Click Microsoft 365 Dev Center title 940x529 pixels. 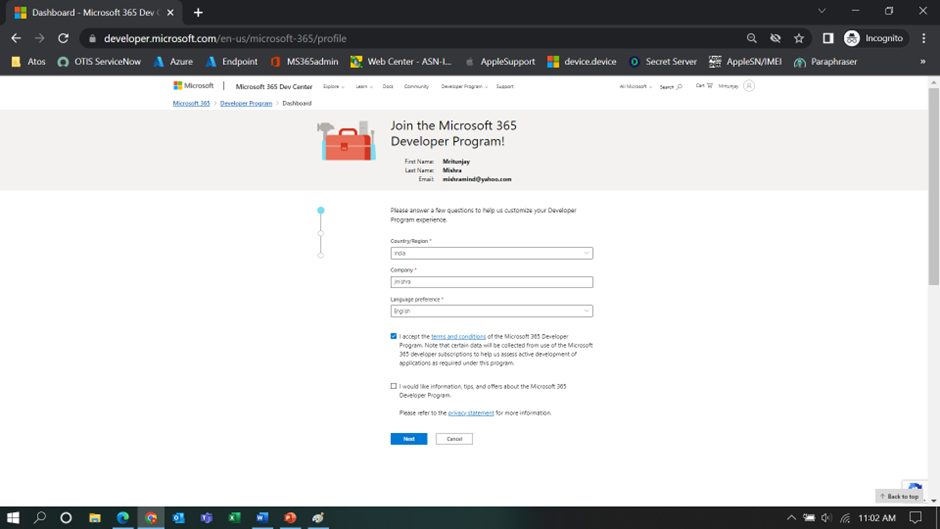tap(274, 86)
